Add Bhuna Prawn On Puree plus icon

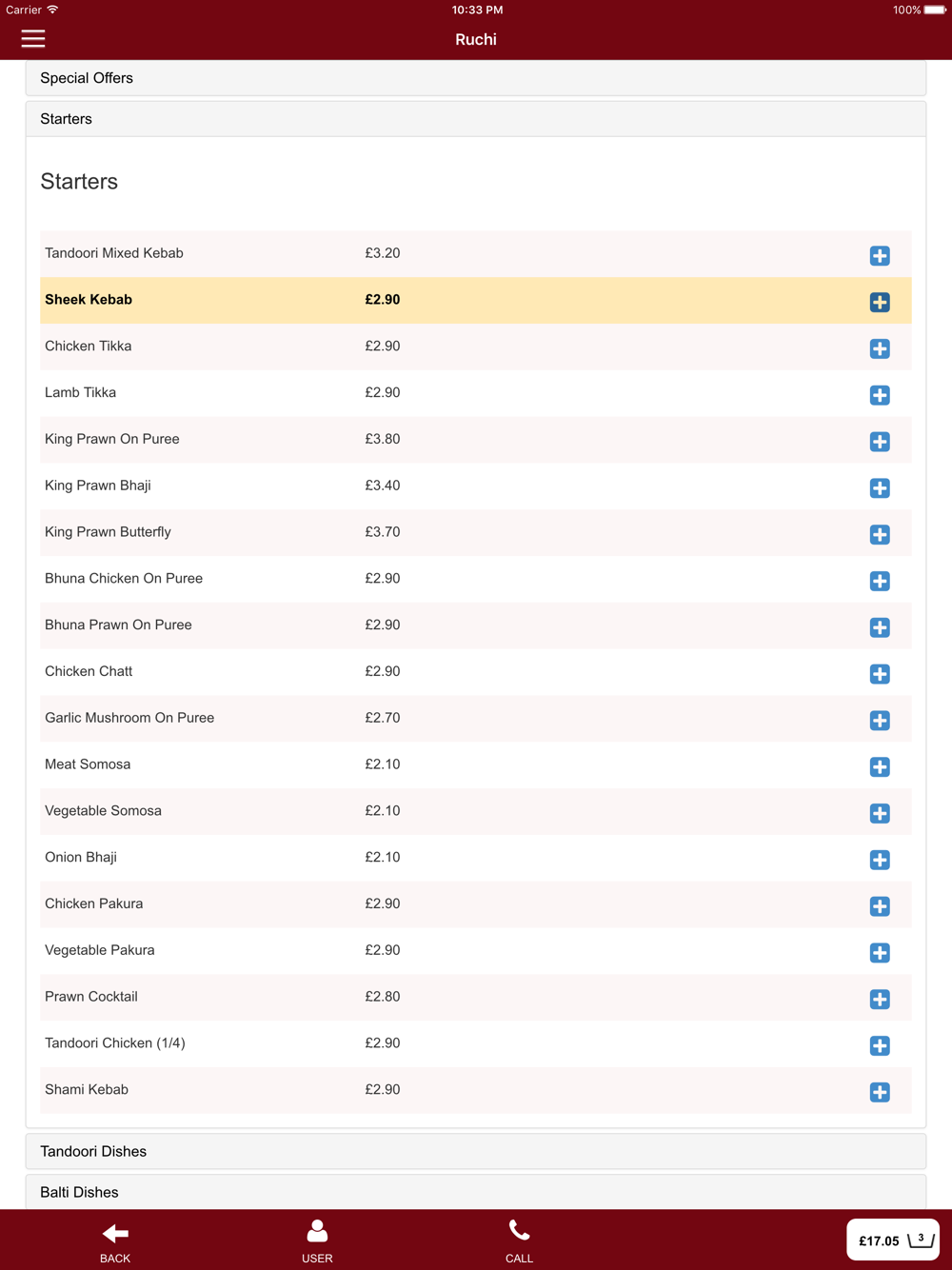pyautogui.click(x=880, y=627)
